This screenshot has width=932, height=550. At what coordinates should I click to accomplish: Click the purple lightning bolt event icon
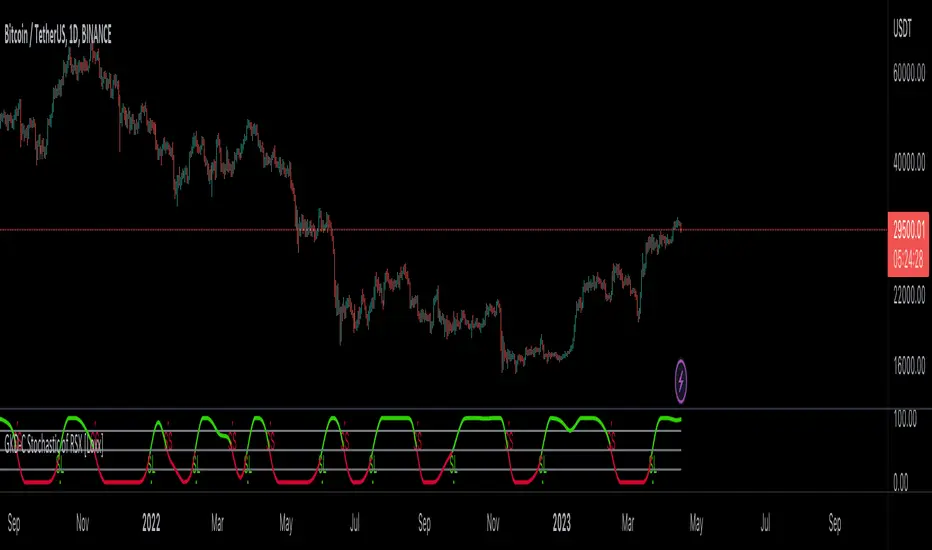point(681,381)
